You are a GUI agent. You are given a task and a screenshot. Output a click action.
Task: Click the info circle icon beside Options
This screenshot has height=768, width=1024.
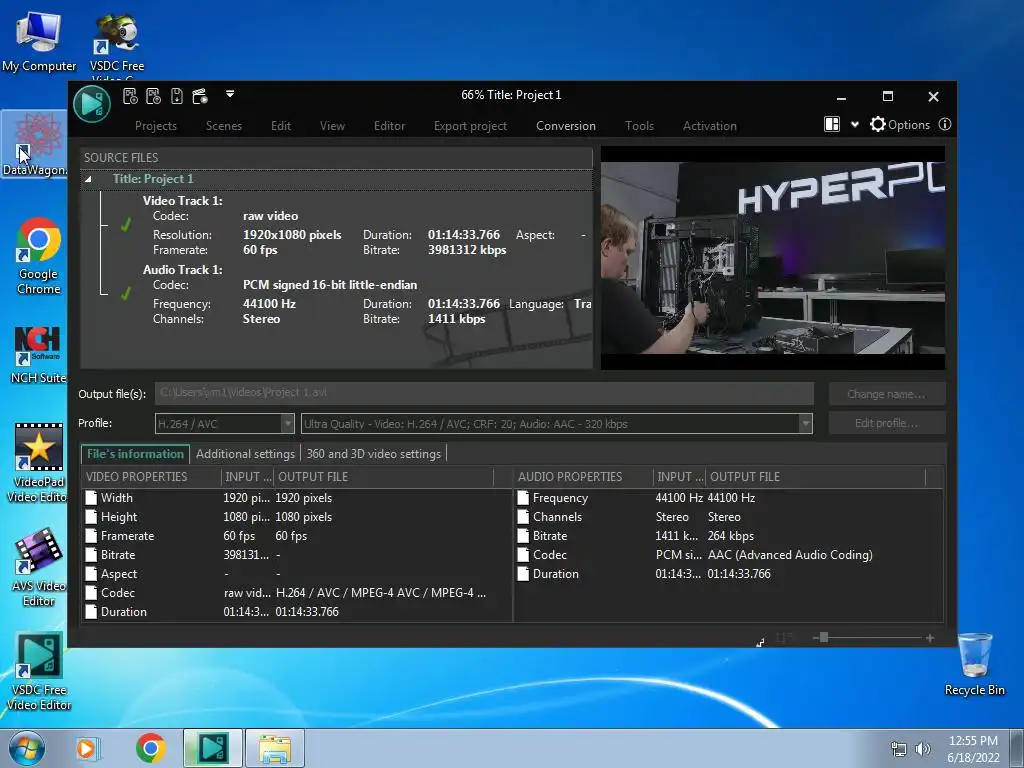[944, 124]
